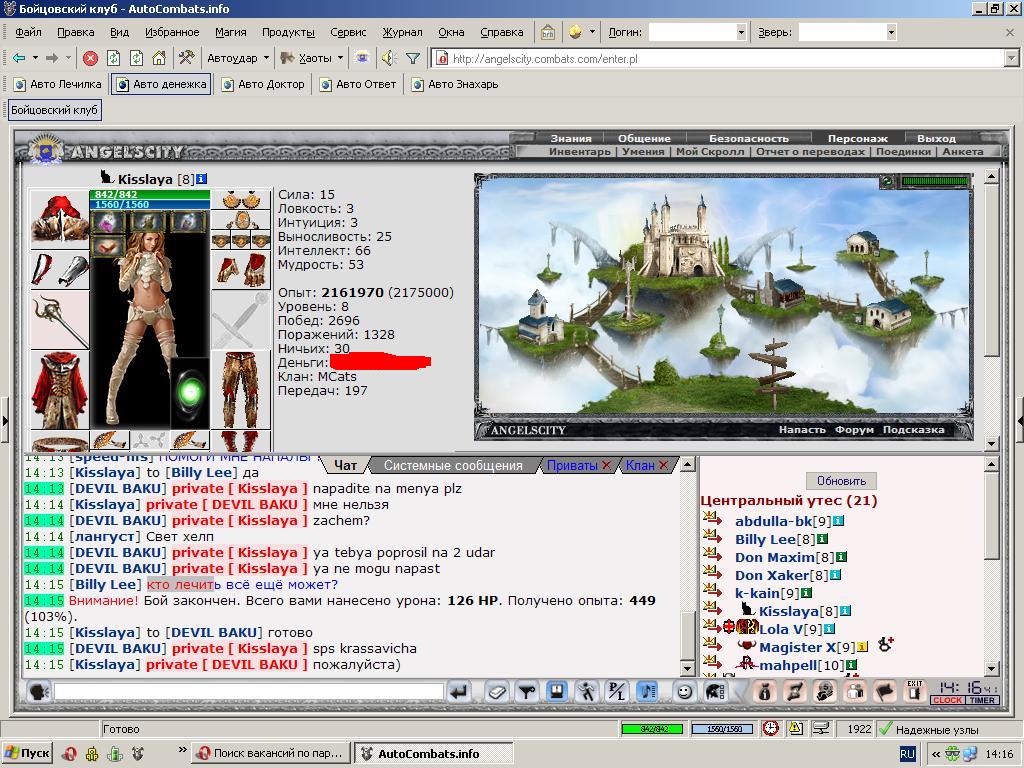The image size is (1024, 768).
Task: Toggle the Авто Доктор button
Action: point(263,84)
